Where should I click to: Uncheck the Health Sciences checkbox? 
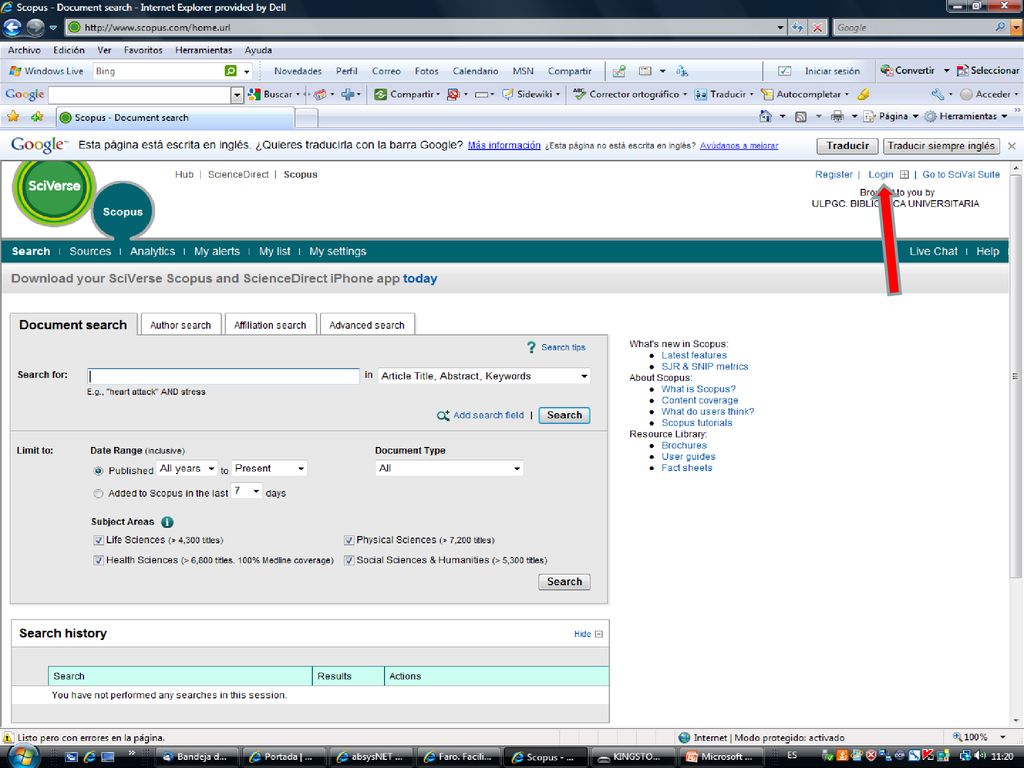click(x=99, y=560)
